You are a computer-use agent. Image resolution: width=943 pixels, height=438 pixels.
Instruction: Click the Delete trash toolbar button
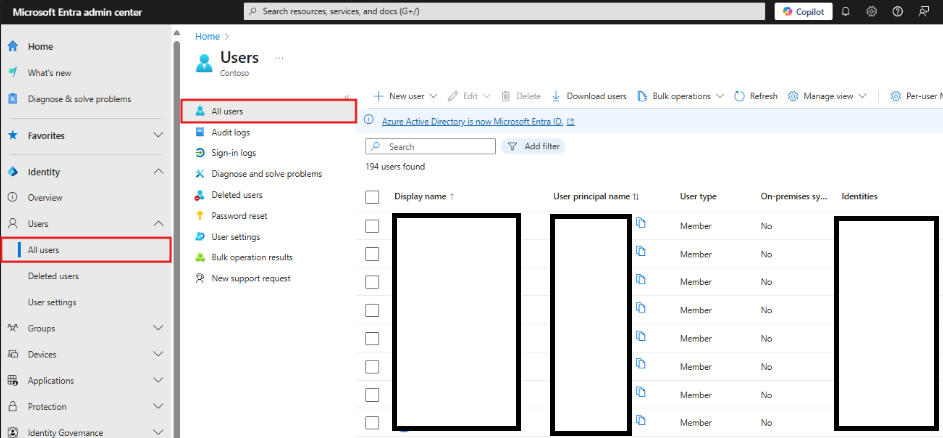click(x=521, y=96)
